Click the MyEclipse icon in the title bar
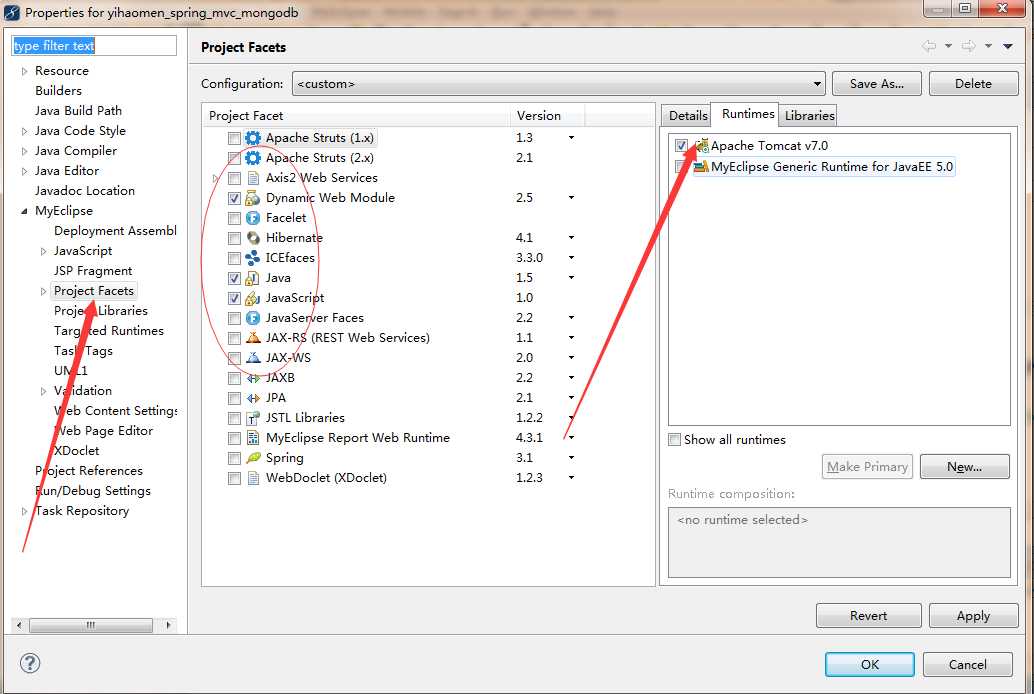 (x=12, y=12)
